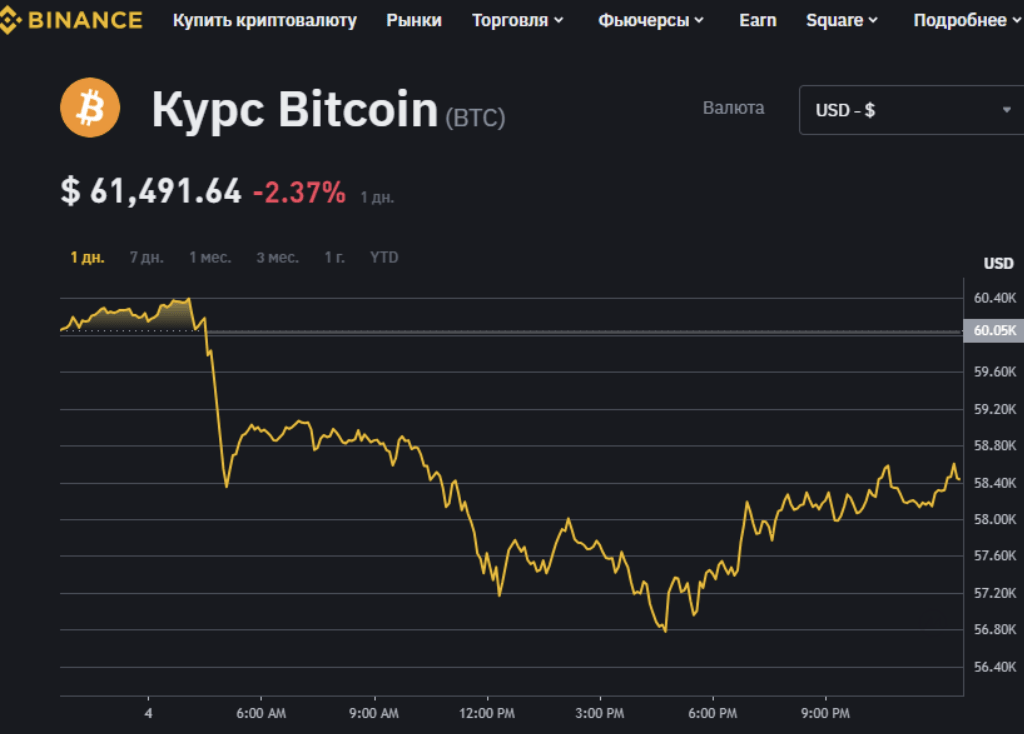Switch chart to 1 мес. range
The image size is (1024, 734).
210,257
